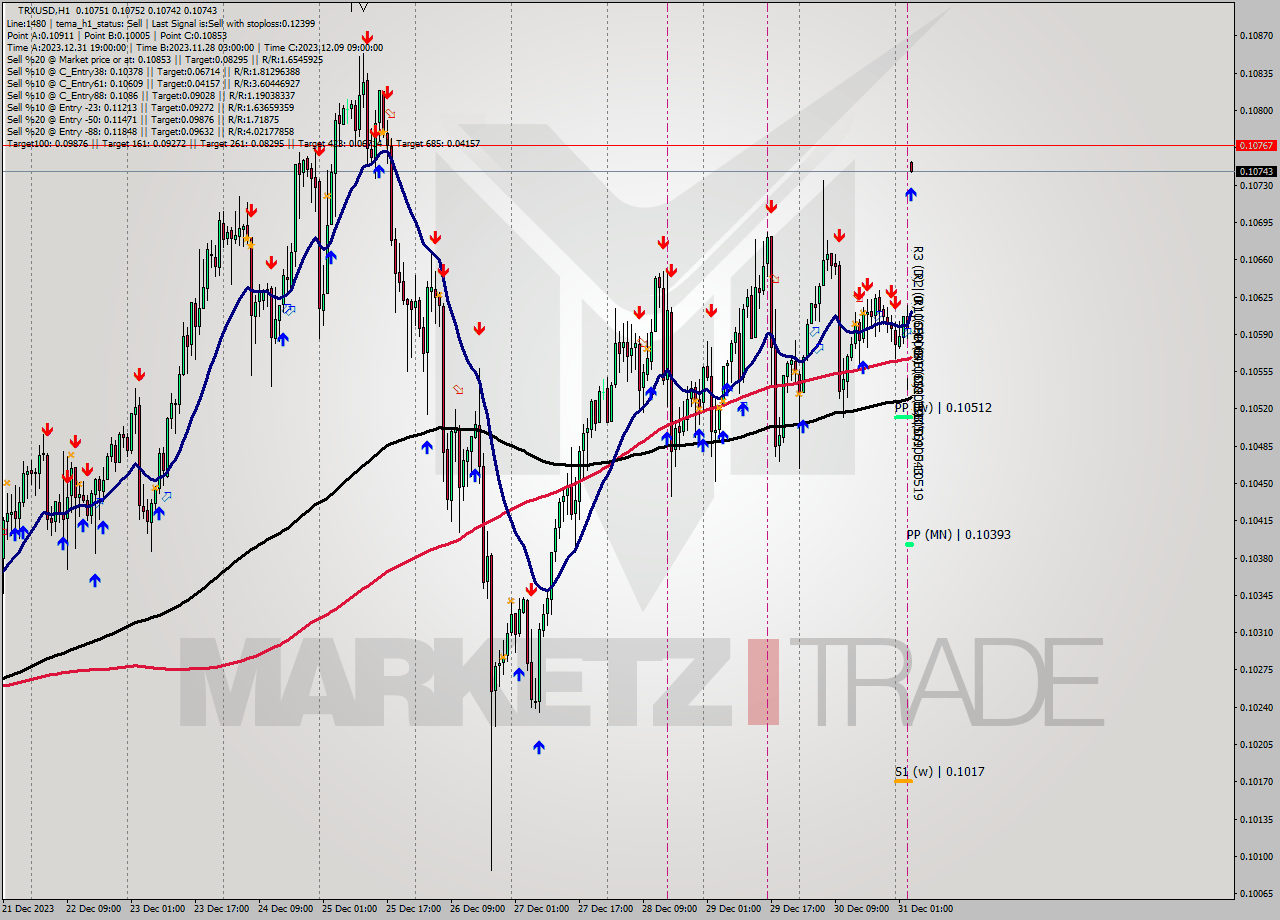Click the 0.10240 price axis label
Screen dimensions: 1280x920
click(1256, 707)
